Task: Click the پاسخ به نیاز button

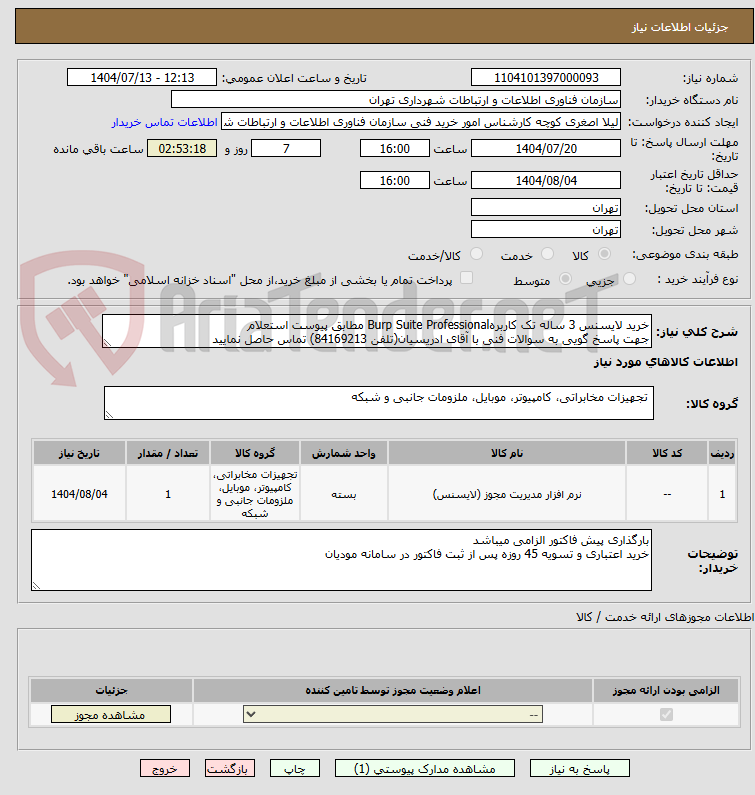Action: tap(580, 768)
